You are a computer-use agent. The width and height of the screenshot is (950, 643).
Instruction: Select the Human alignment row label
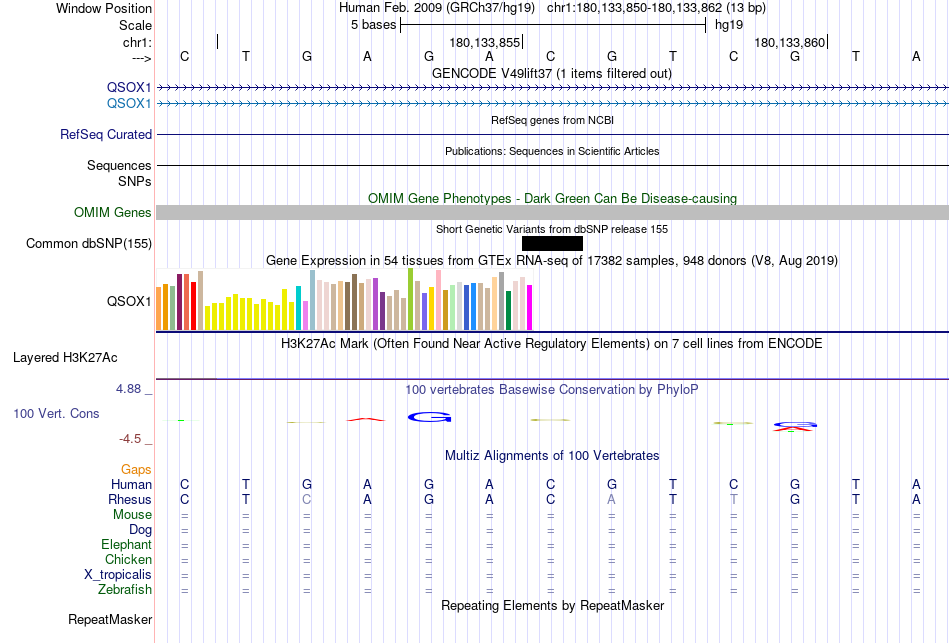coord(131,484)
